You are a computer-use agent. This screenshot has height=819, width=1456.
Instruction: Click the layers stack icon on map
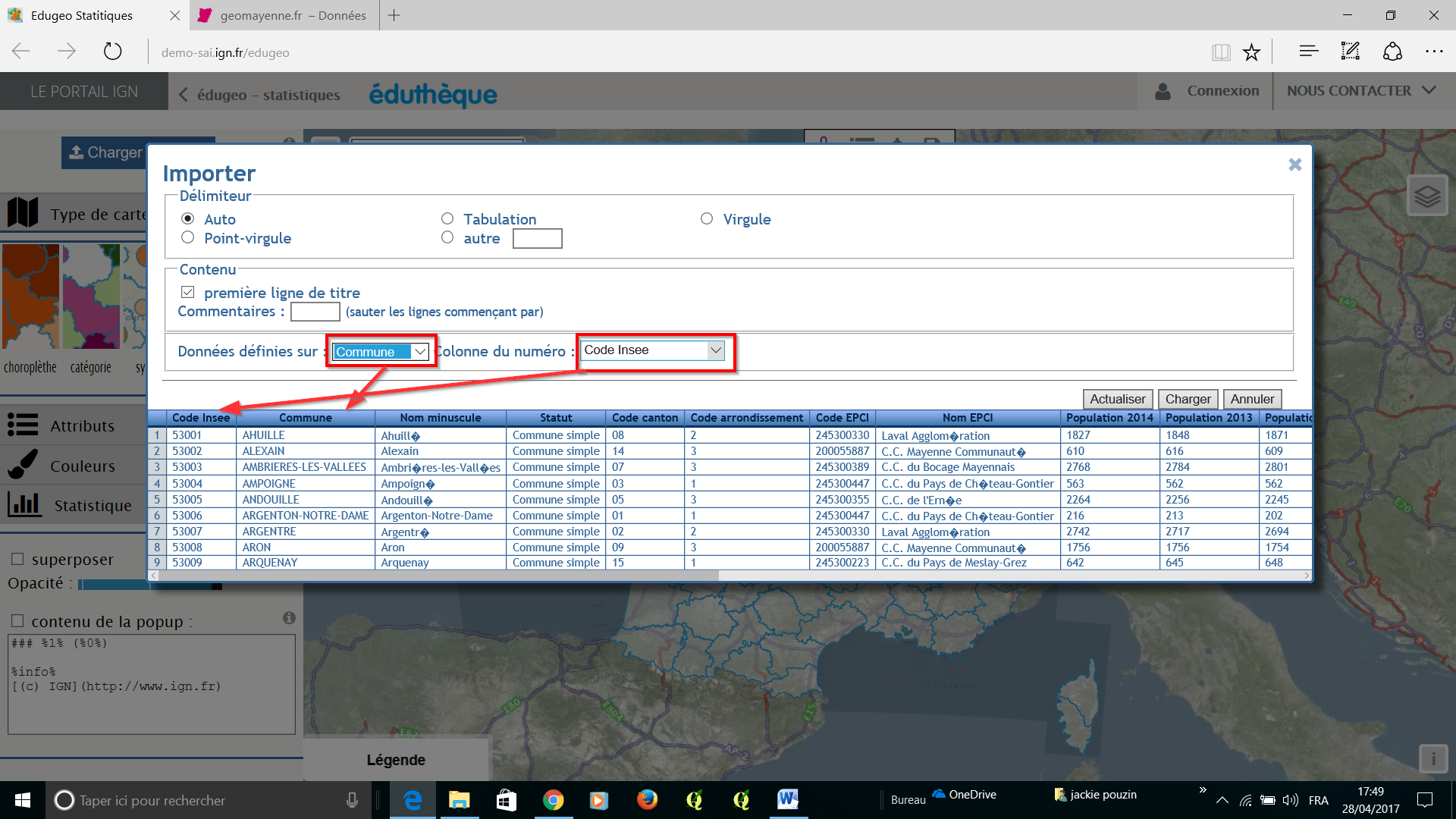click(x=1427, y=196)
